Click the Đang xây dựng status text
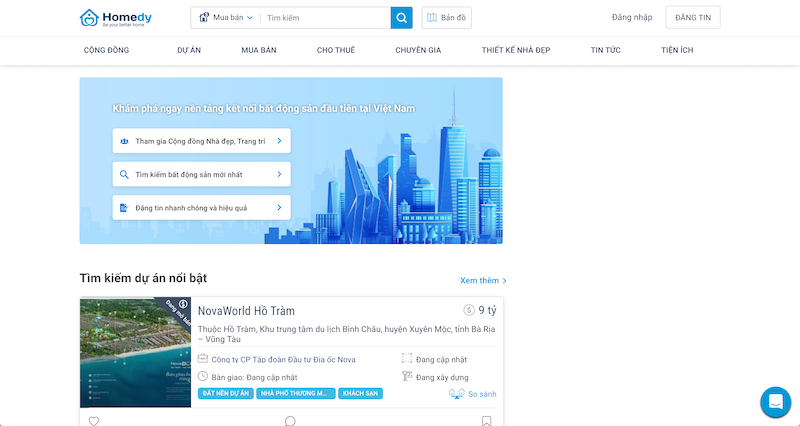This screenshot has height=426, width=800. 442,378
